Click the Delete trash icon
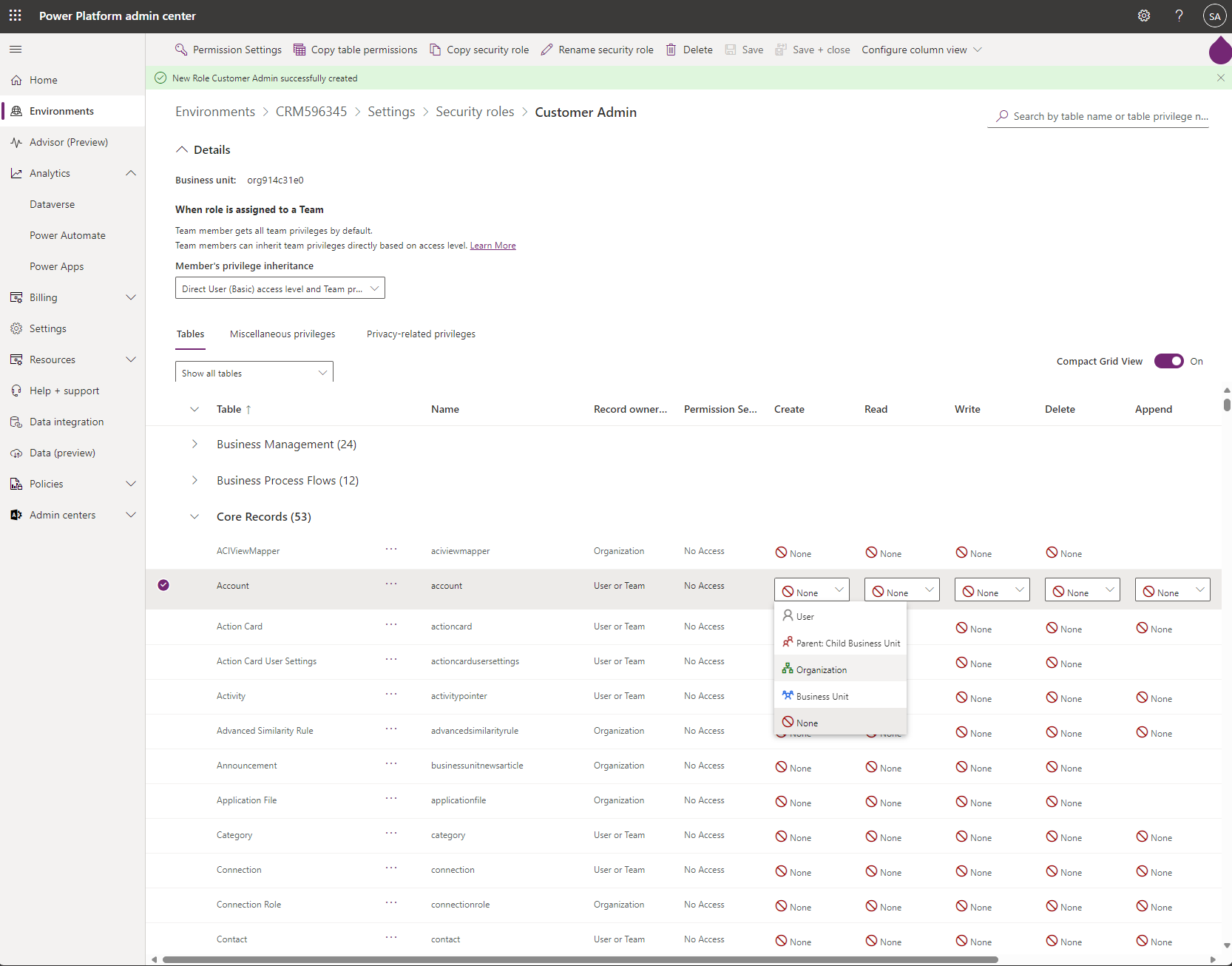Viewport: 1232px width, 966px height. click(671, 50)
